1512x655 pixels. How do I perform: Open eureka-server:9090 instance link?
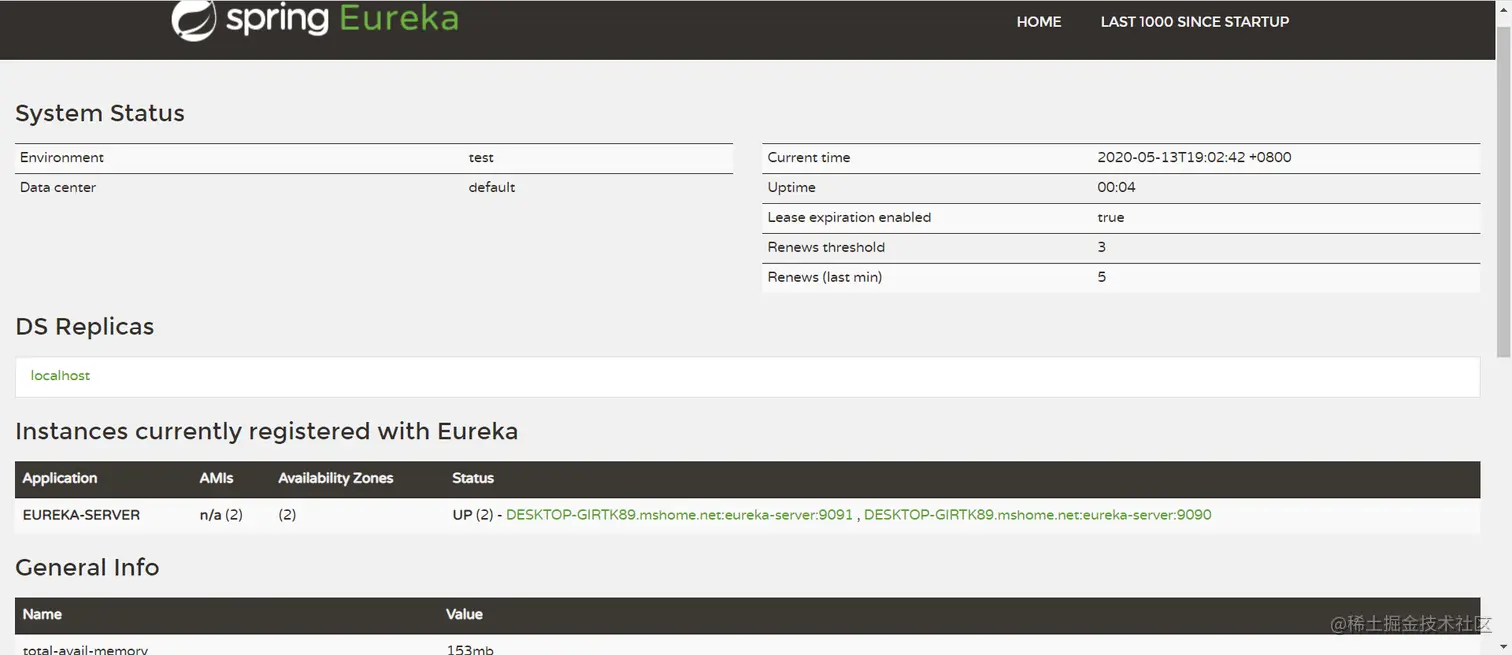(x=1037, y=515)
